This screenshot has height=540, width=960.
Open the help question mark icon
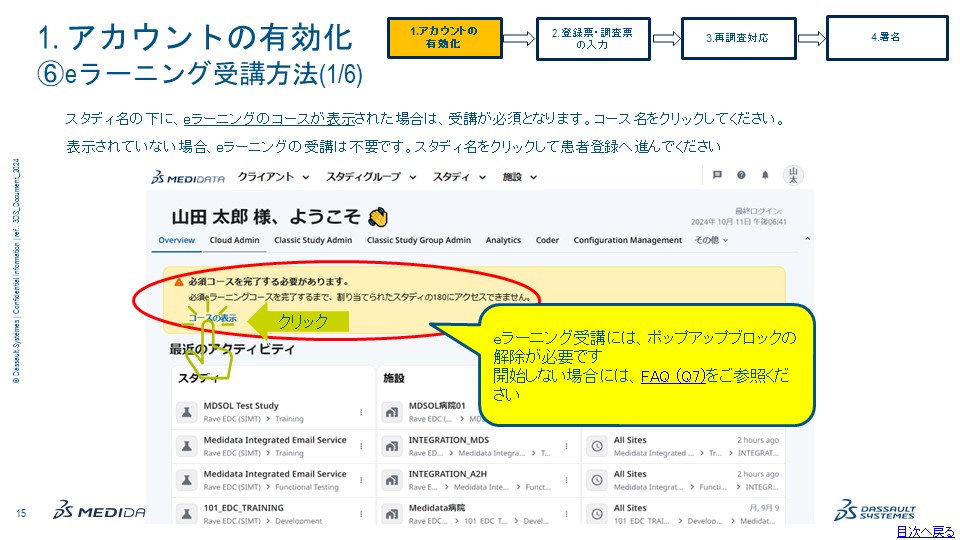(741, 175)
